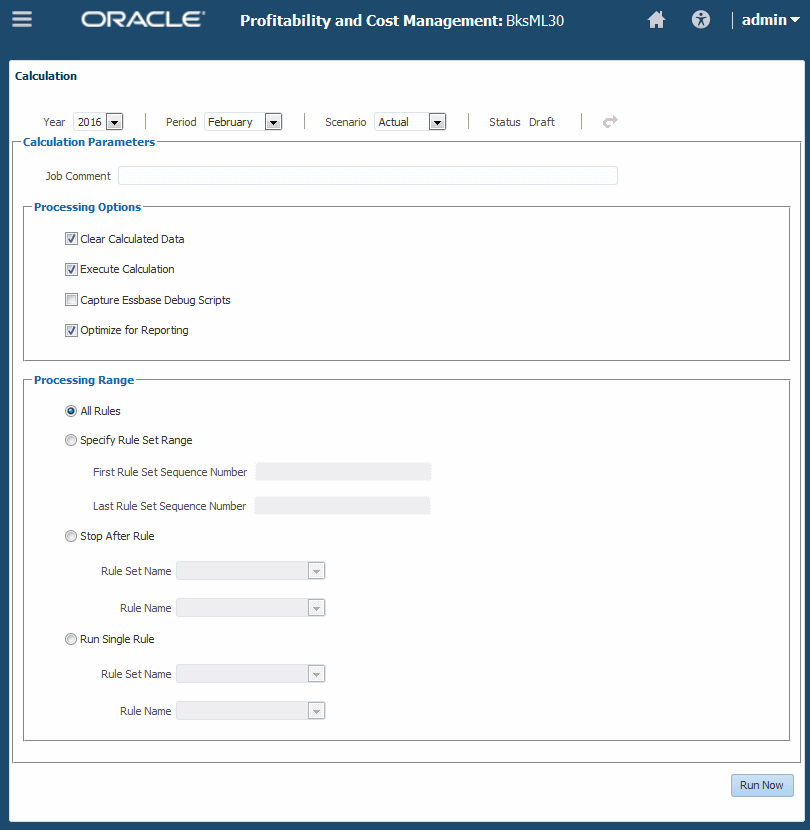Open the hamburger navigation menu
810x830 pixels.
(x=22, y=20)
